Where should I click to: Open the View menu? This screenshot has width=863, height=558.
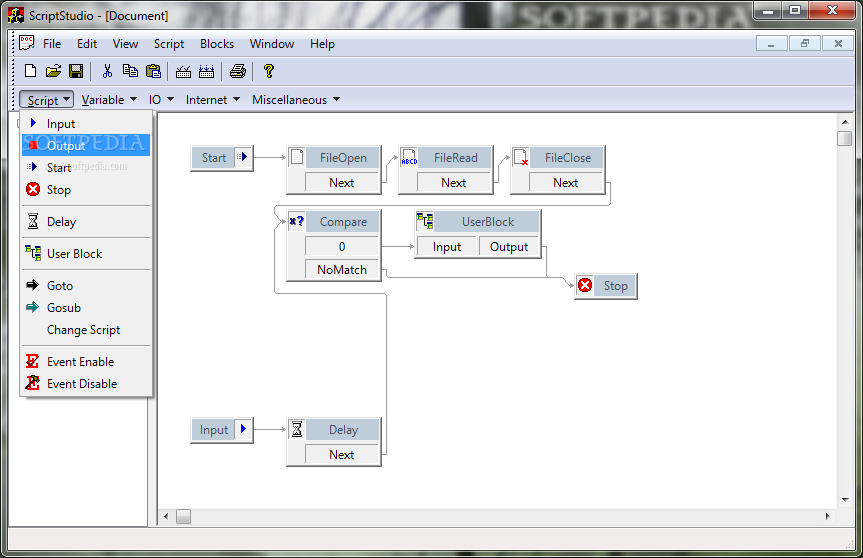(x=125, y=43)
